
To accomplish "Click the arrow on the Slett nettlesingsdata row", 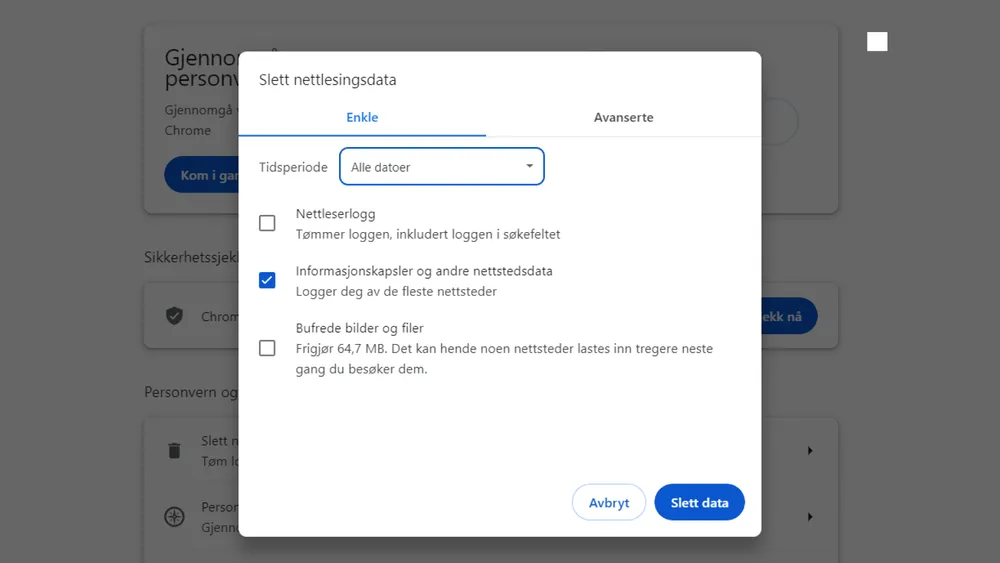I will (x=810, y=451).
